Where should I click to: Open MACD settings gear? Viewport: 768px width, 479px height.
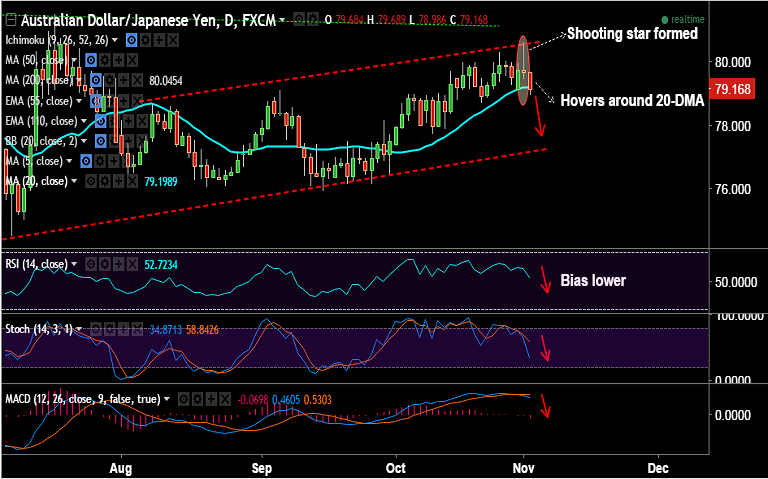[x=197, y=399]
